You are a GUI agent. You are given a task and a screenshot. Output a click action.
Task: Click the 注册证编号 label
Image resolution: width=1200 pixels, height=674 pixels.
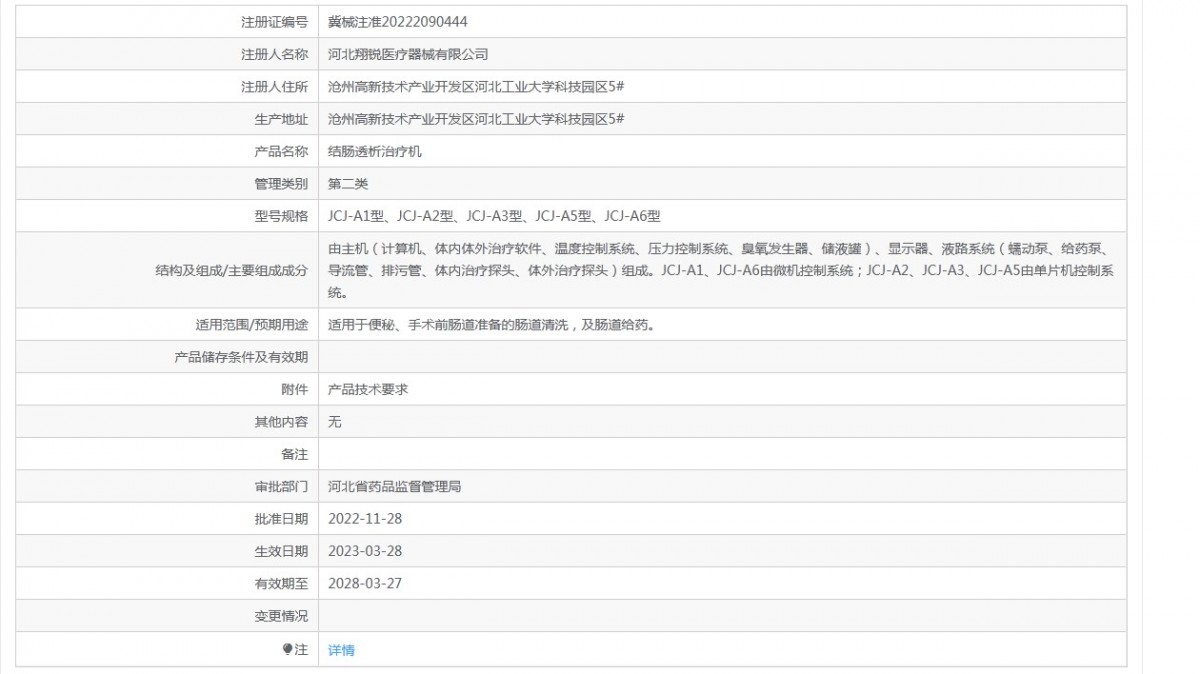coord(275,21)
